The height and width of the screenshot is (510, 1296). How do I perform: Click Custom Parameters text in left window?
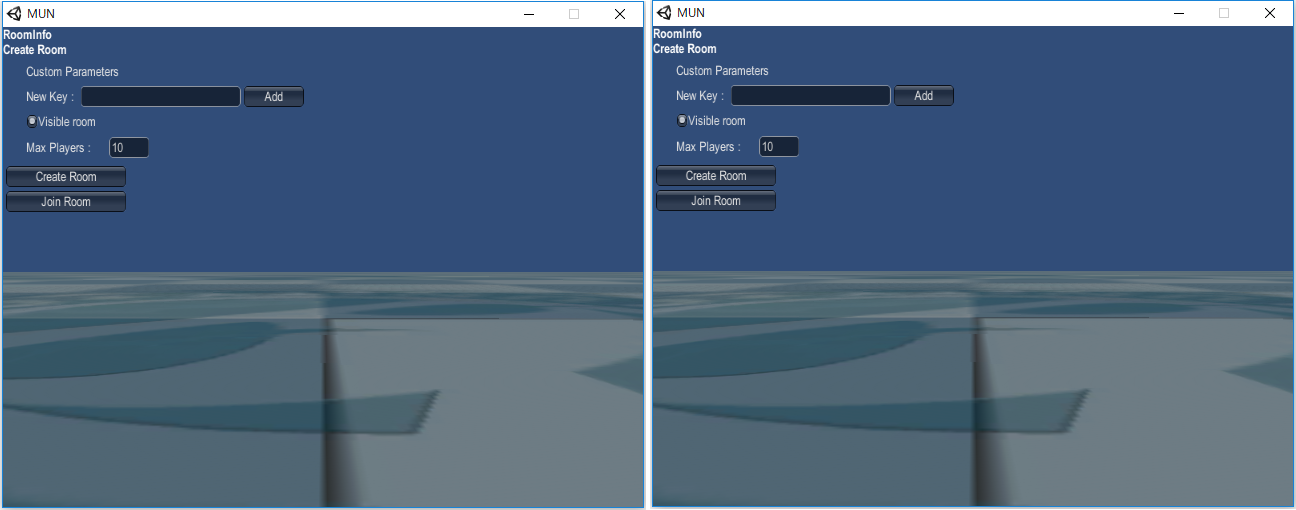coord(72,72)
